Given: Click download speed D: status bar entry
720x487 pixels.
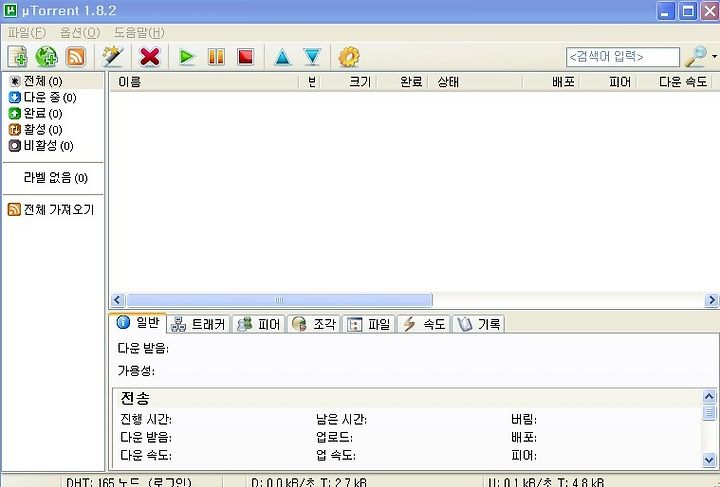Looking at the screenshot, I should click(309, 482).
